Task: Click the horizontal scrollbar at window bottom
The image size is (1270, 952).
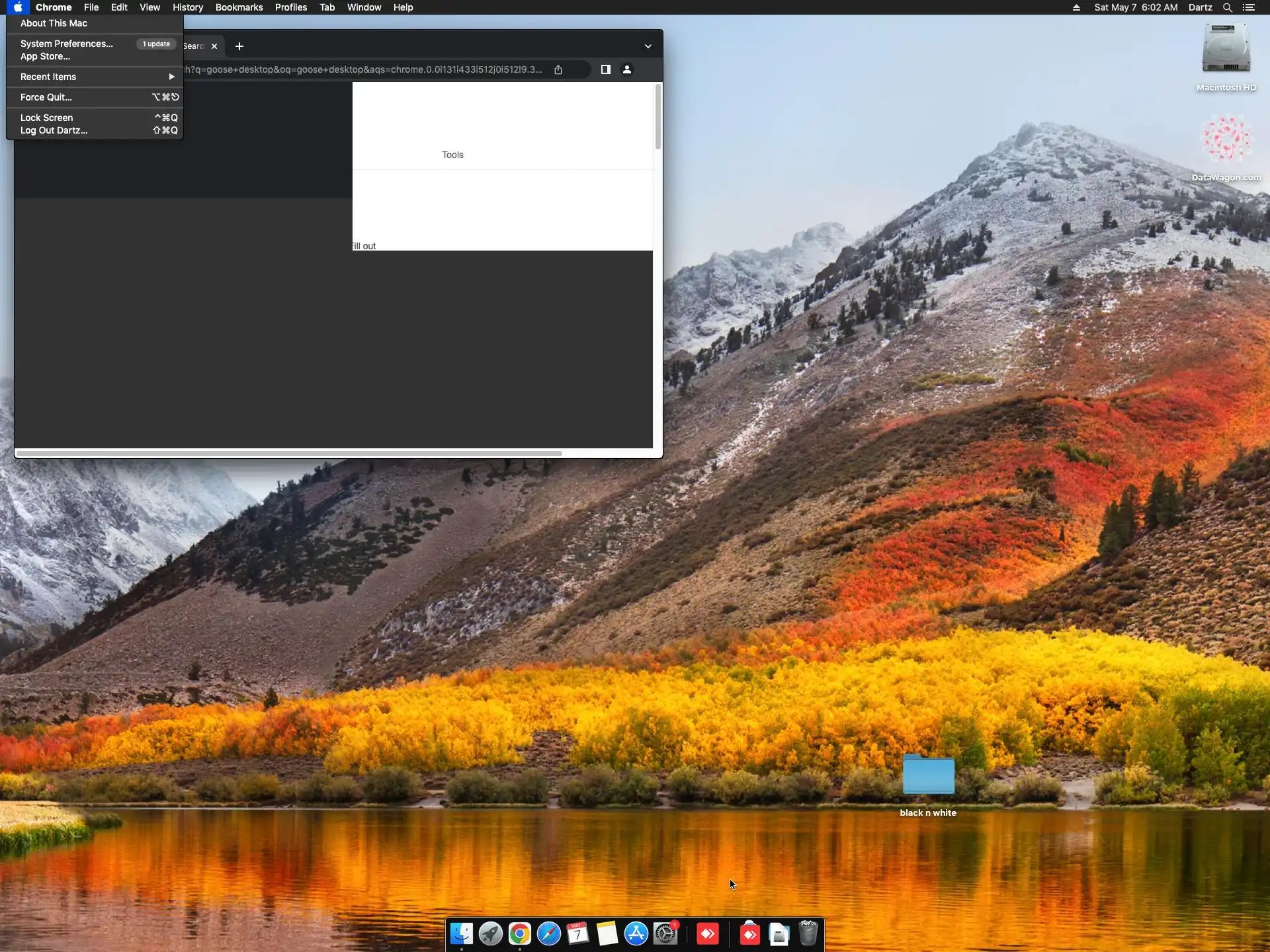Action: coord(289,454)
